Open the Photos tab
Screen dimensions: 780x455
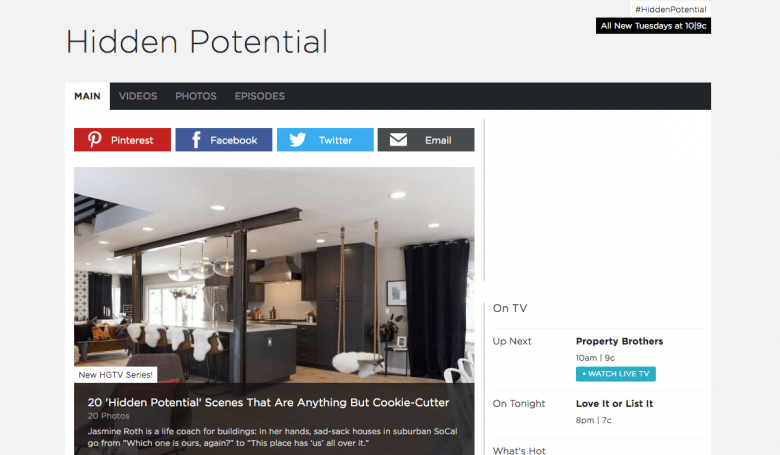pos(195,96)
